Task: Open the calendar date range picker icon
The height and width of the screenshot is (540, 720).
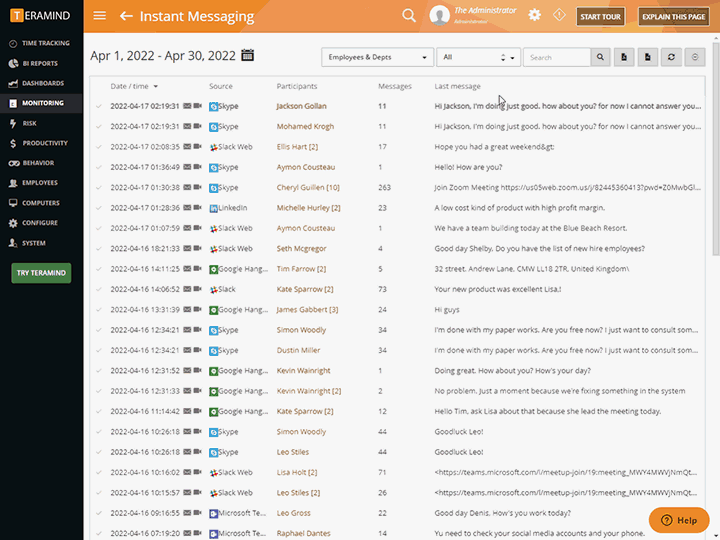Action: tap(248, 56)
